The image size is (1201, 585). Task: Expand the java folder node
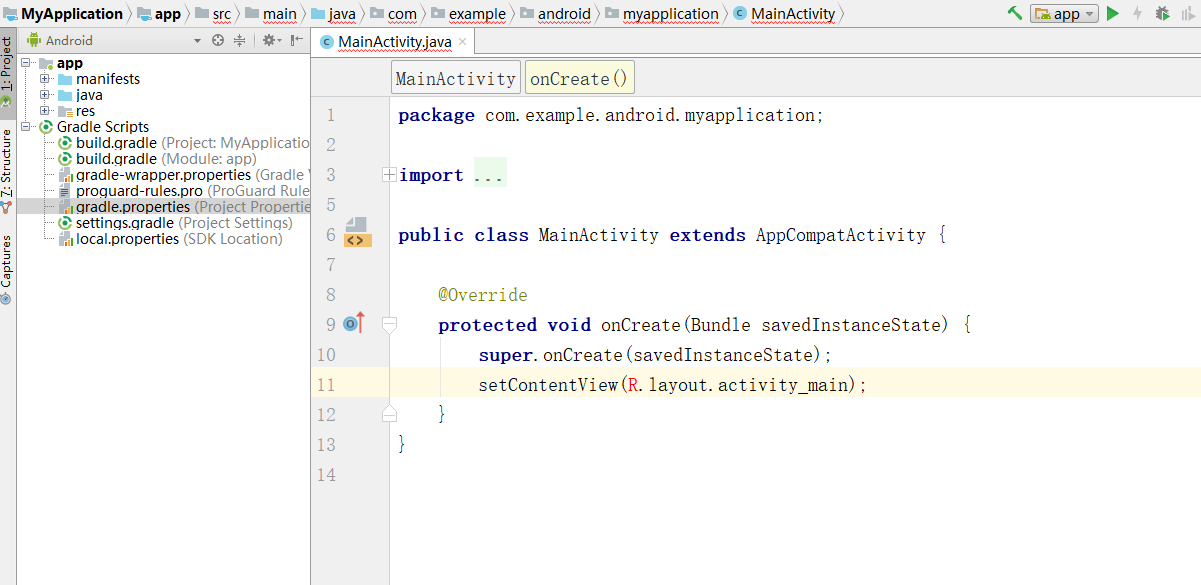point(45,95)
